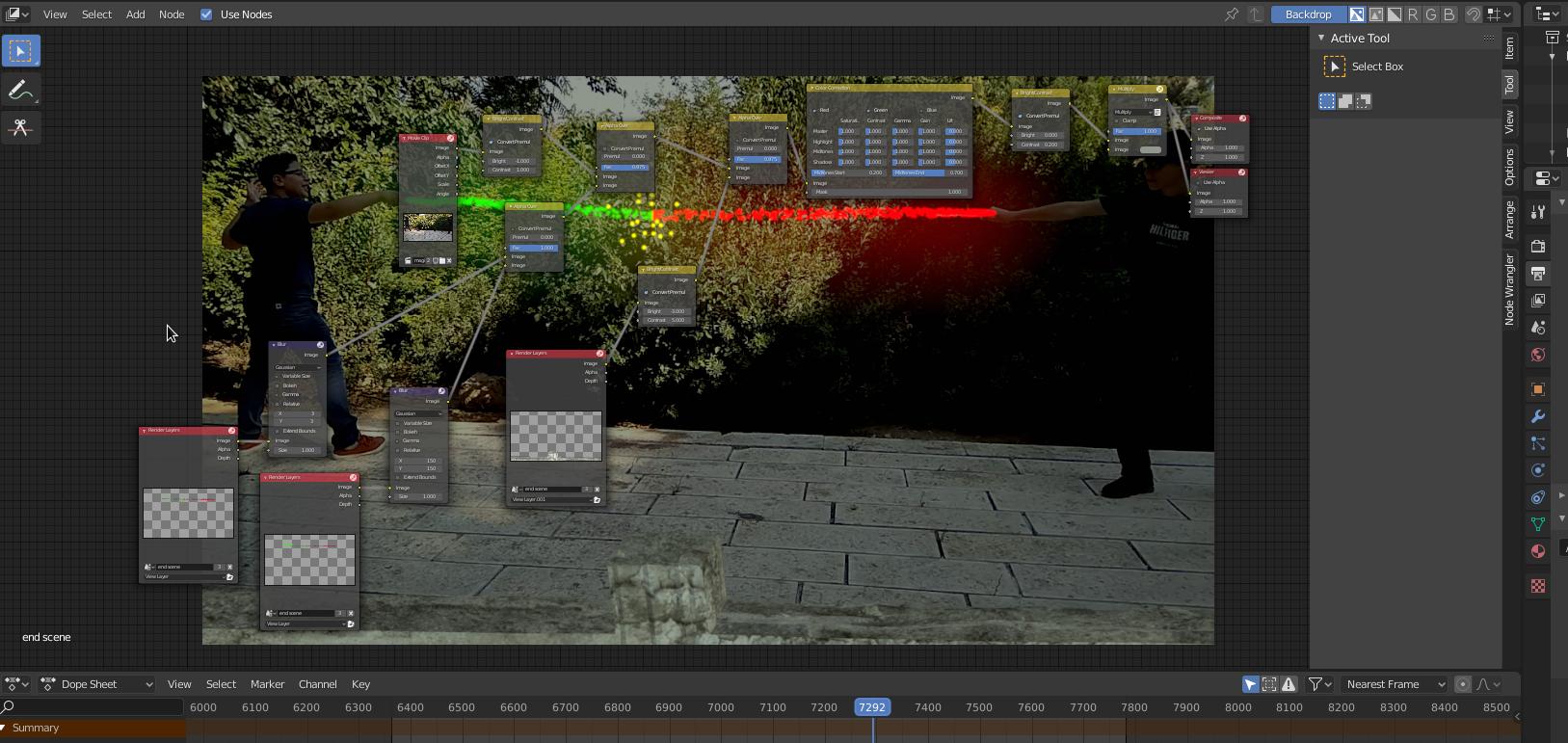This screenshot has height=743, width=1568.
Task: Uncheck the Use Nodes checkbox
Action: (206, 14)
